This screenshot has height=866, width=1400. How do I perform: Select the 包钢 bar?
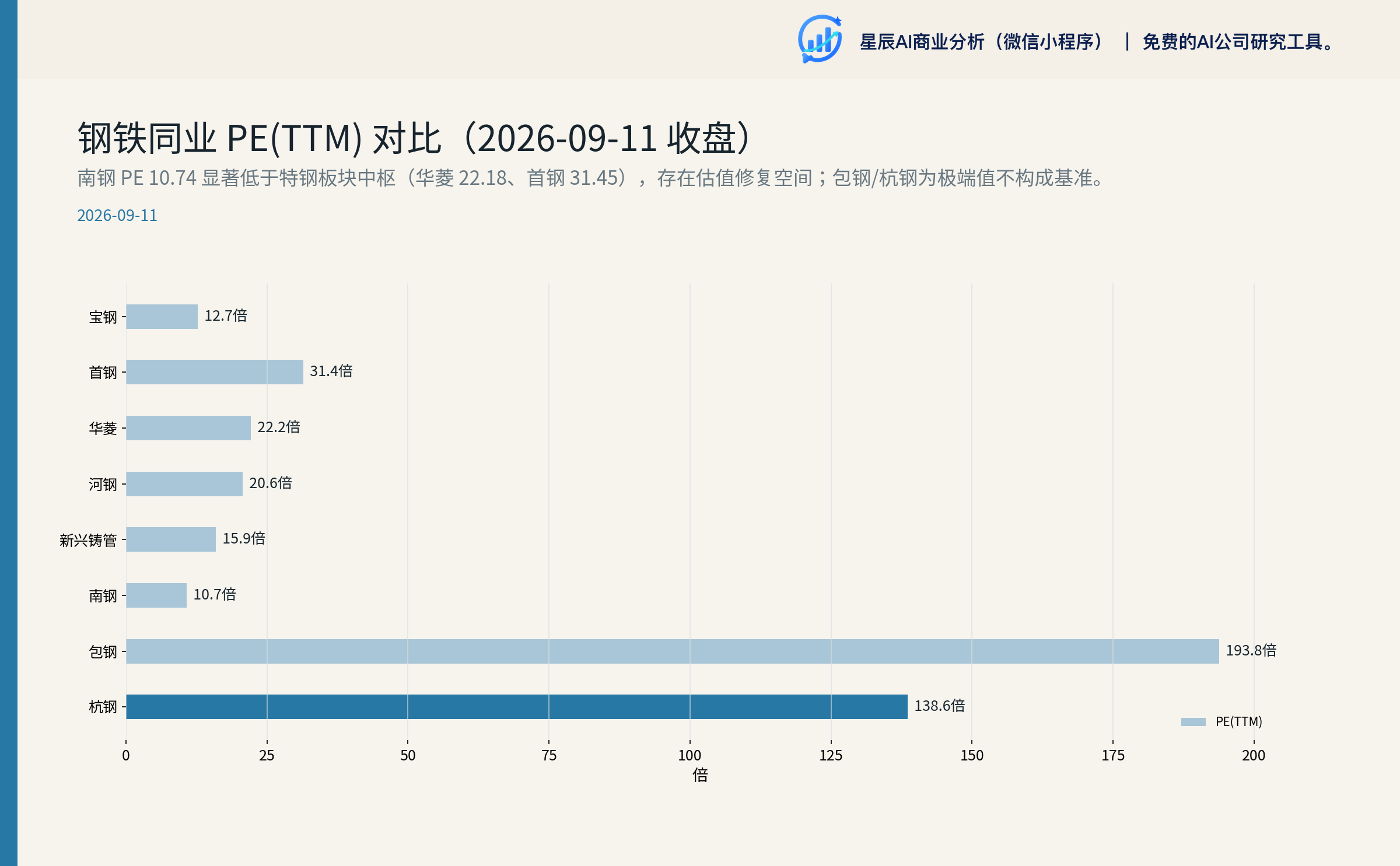coord(673,651)
